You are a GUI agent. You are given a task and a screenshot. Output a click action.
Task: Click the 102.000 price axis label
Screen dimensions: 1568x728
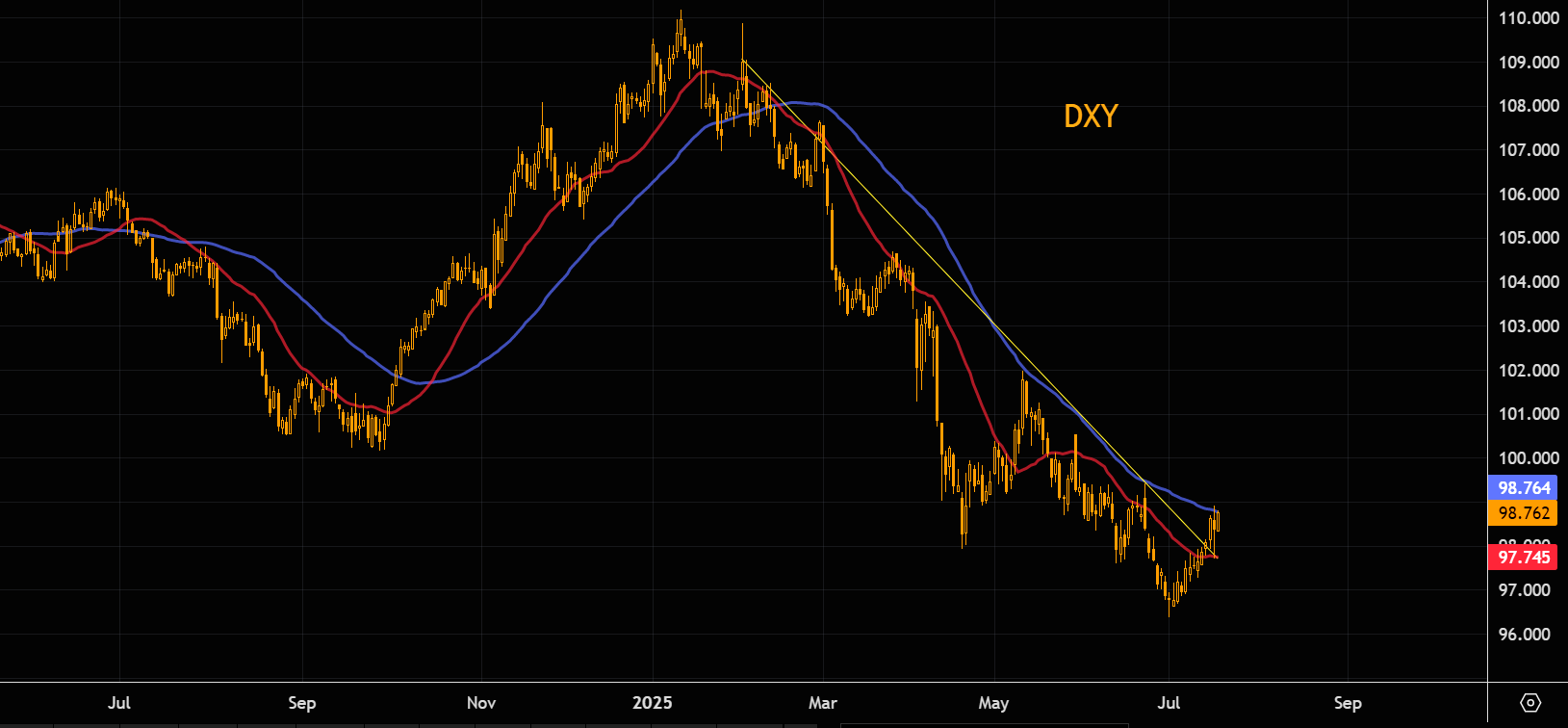1529,371
